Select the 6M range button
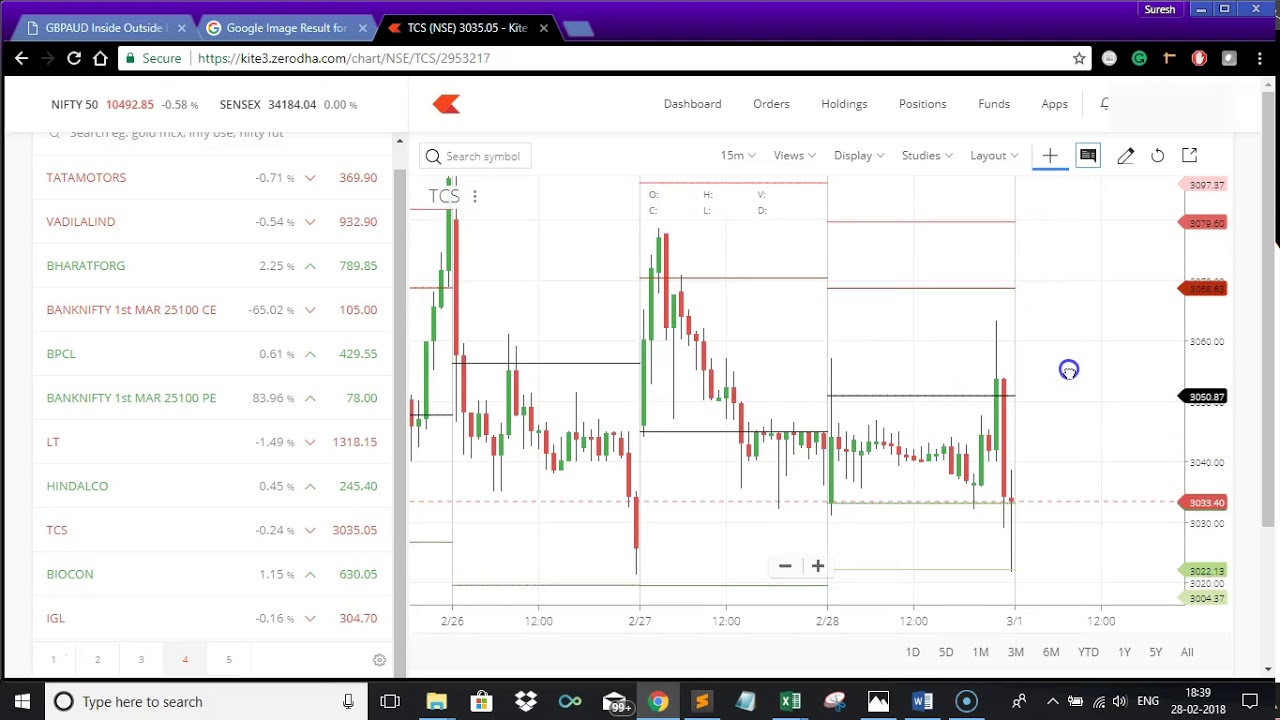 coord(1051,652)
